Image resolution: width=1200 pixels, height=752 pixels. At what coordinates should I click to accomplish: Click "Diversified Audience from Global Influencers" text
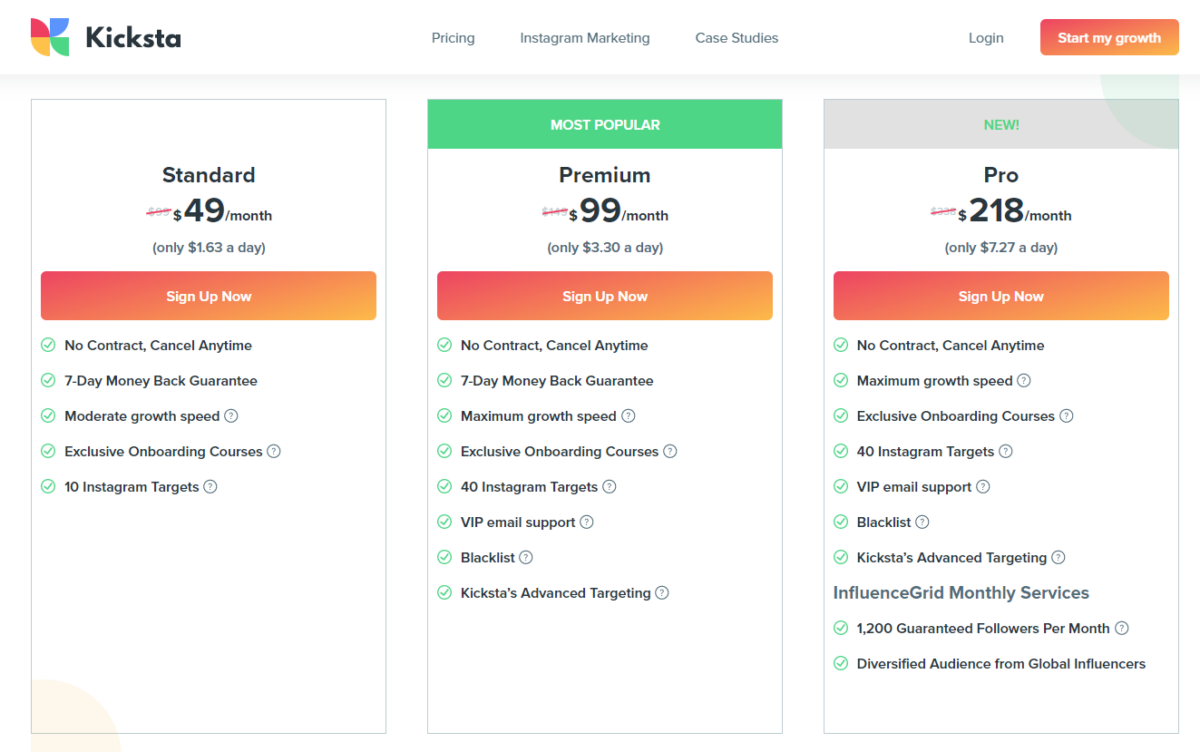(1001, 663)
